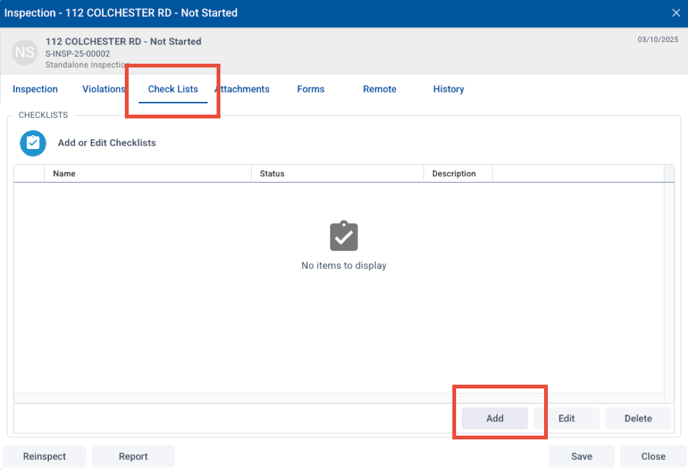
Task: Go to the Attachments tab
Action: pos(244,89)
